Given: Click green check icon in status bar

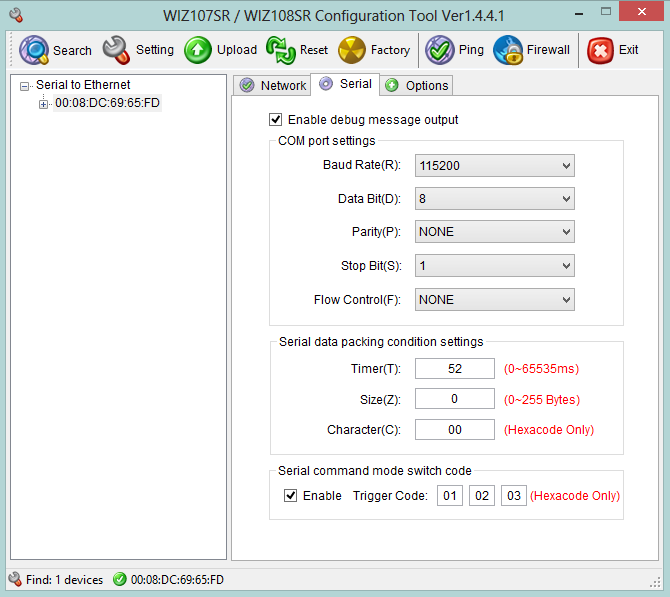Looking at the screenshot, I should tap(120, 579).
